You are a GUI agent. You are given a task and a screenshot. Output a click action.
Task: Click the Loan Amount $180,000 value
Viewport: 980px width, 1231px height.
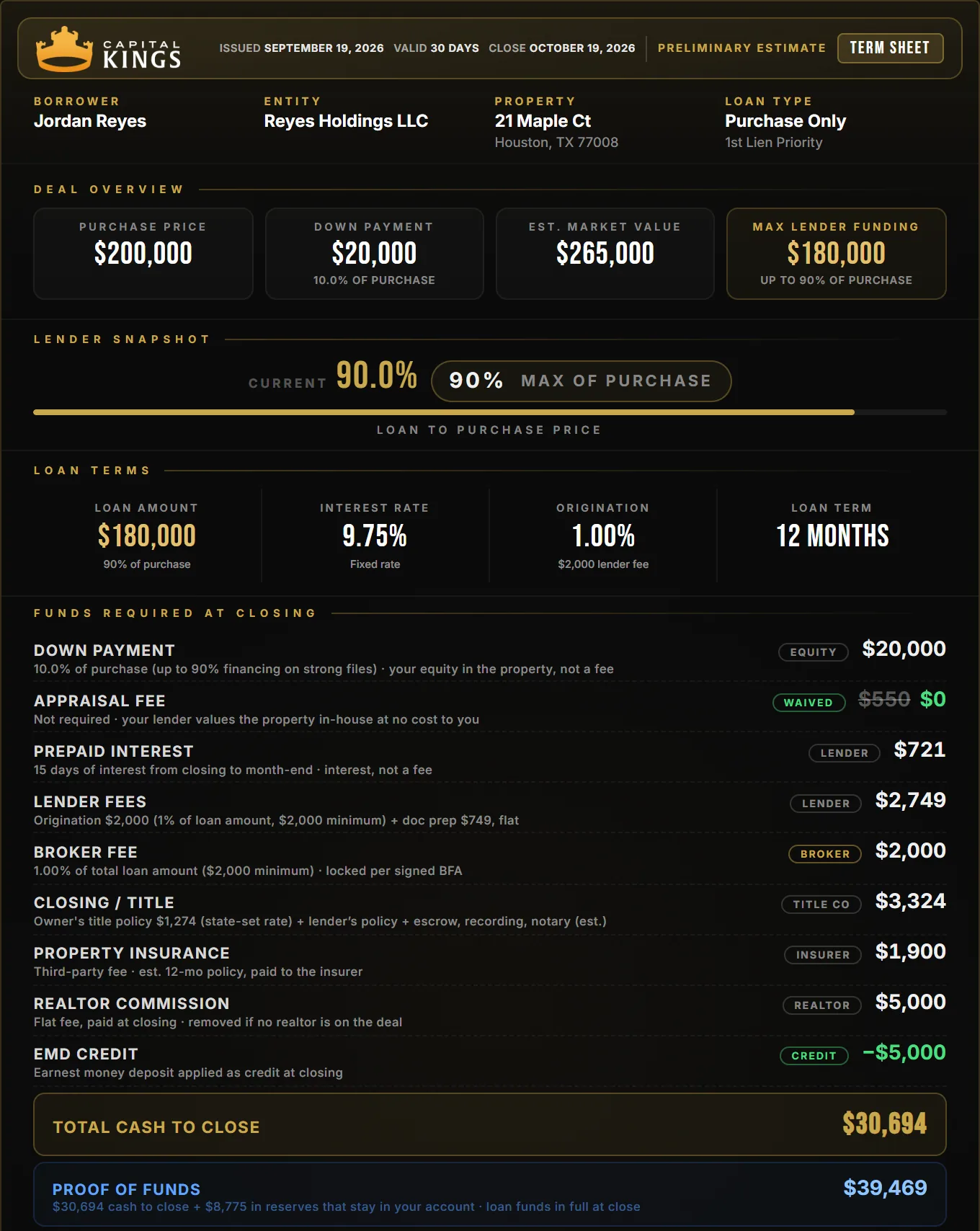coord(147,536)
